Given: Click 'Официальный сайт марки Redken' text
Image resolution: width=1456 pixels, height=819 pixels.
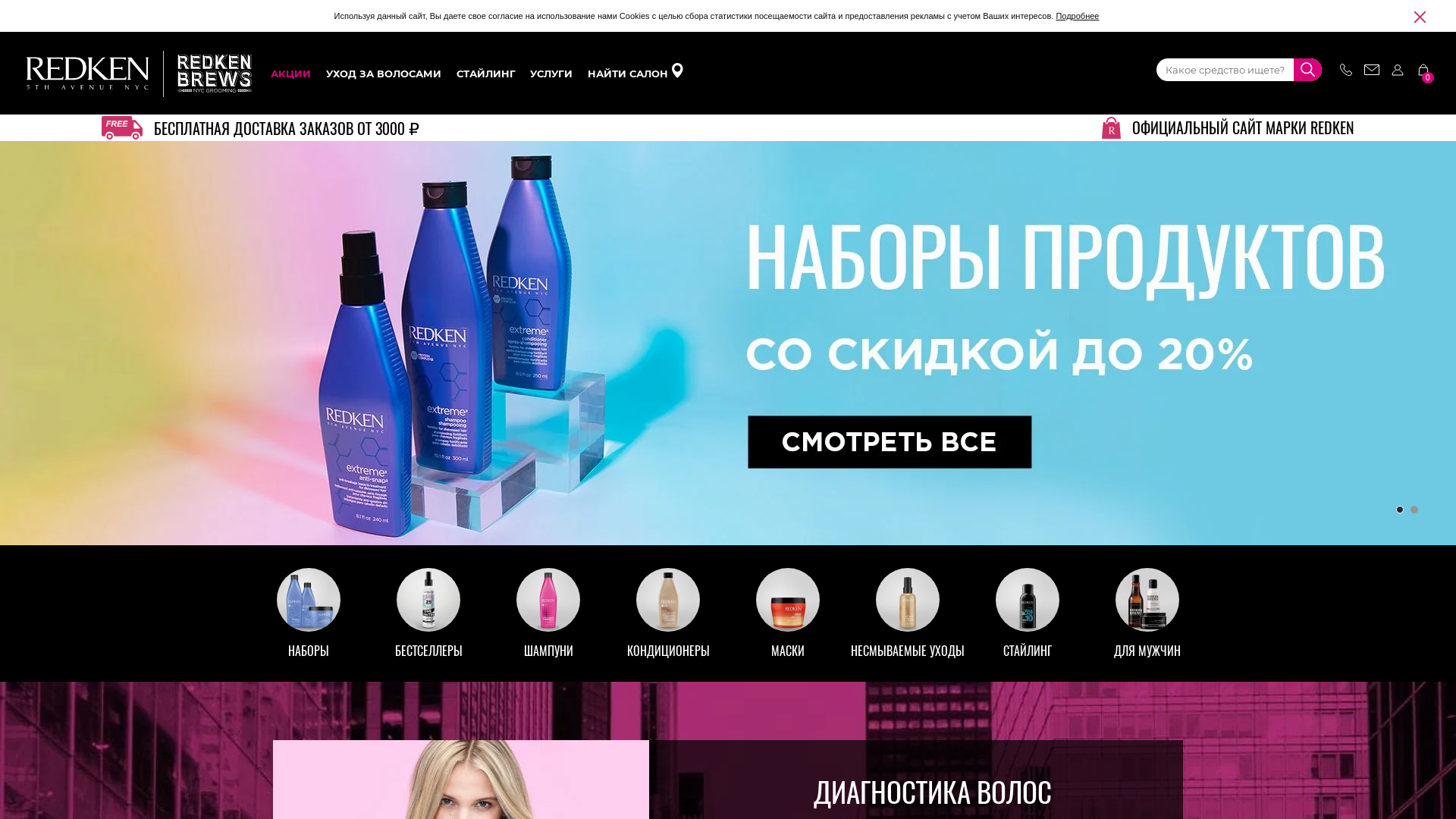Looking at the screenshot, I should coord(1243,127).
